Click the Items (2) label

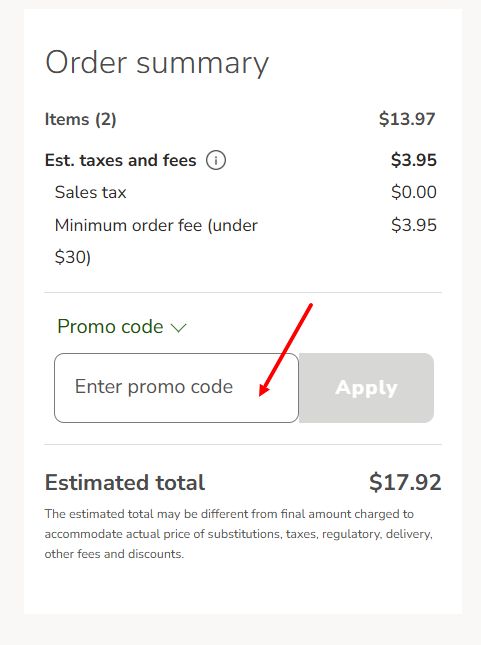81,119
